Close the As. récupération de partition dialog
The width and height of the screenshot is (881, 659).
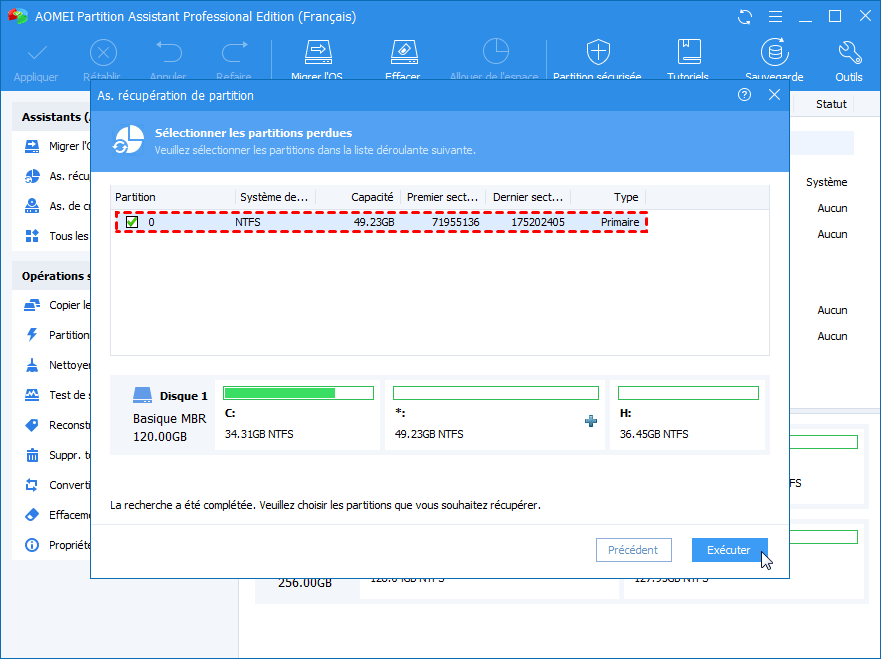pos(774,95)
